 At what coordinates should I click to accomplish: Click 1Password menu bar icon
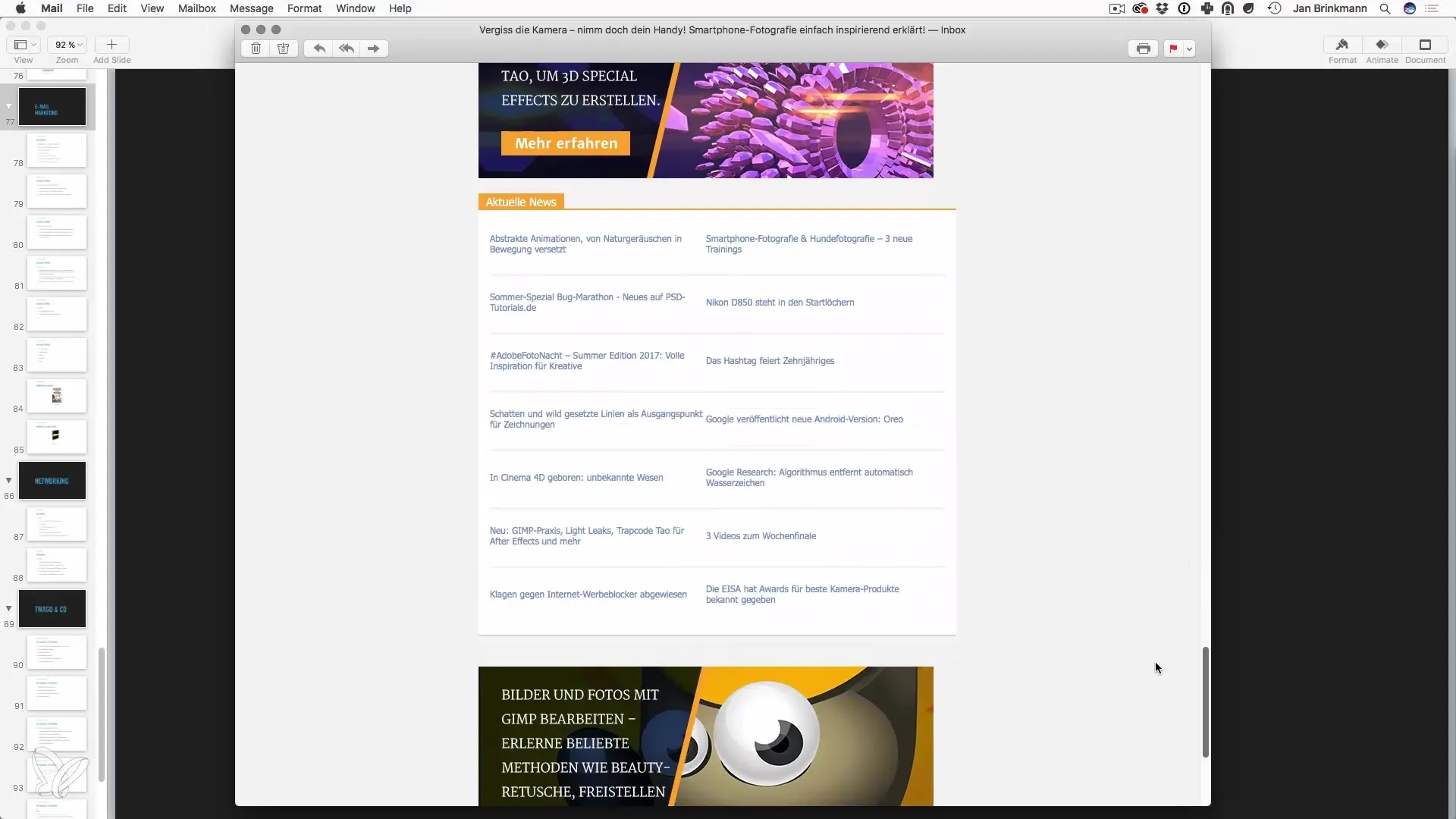1184,8
